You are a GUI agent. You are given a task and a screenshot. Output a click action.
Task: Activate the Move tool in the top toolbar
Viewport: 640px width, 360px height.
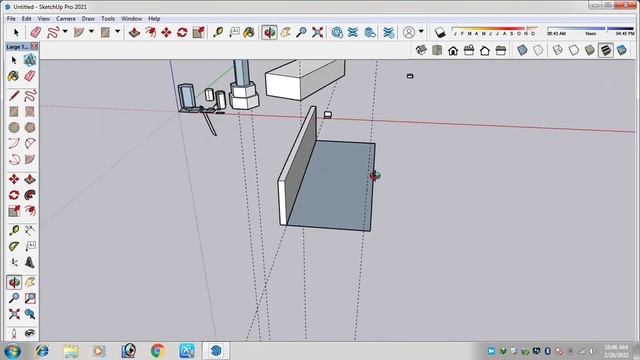tap(166, 32)
